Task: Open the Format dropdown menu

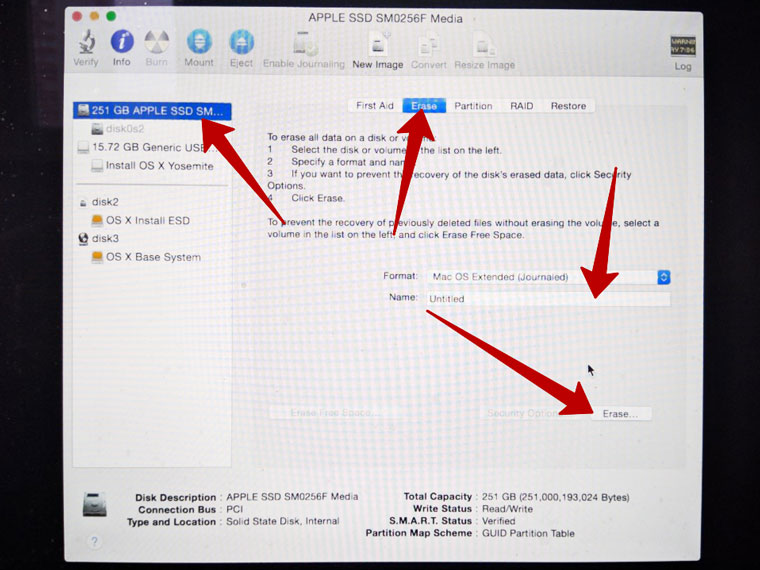Action: pos(548,277)
